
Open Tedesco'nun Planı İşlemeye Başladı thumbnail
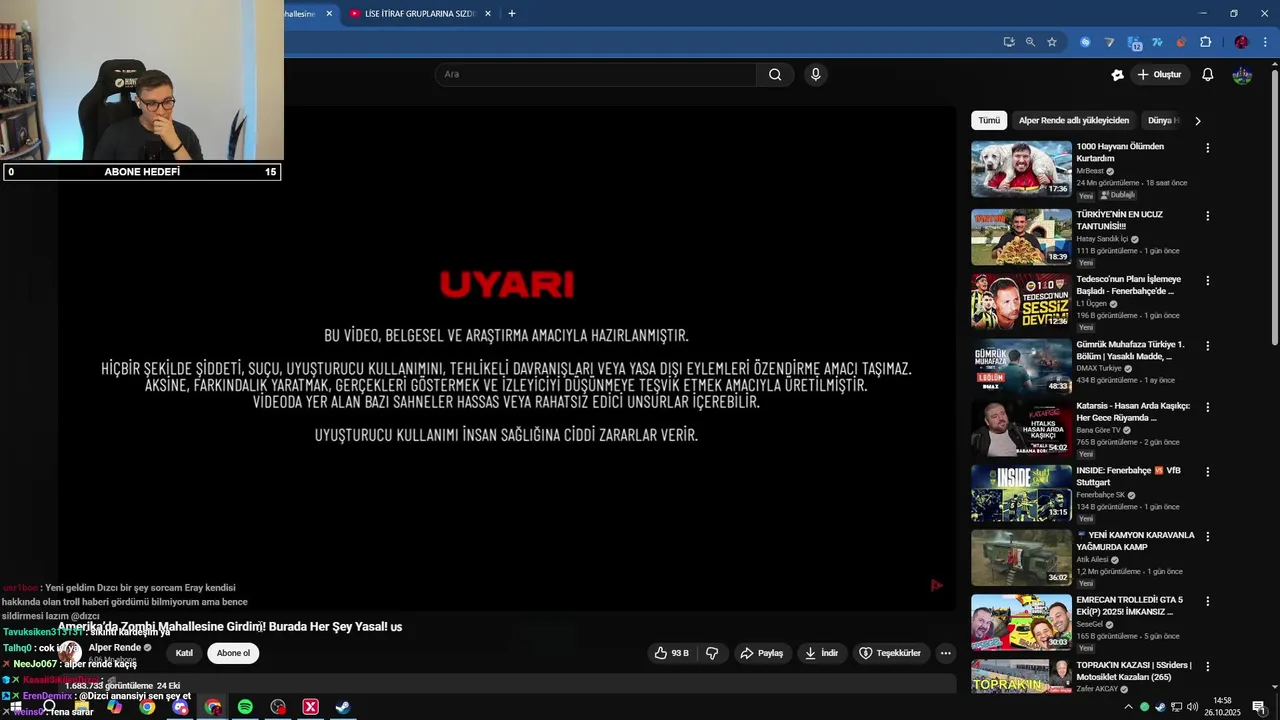(1021, 301)
